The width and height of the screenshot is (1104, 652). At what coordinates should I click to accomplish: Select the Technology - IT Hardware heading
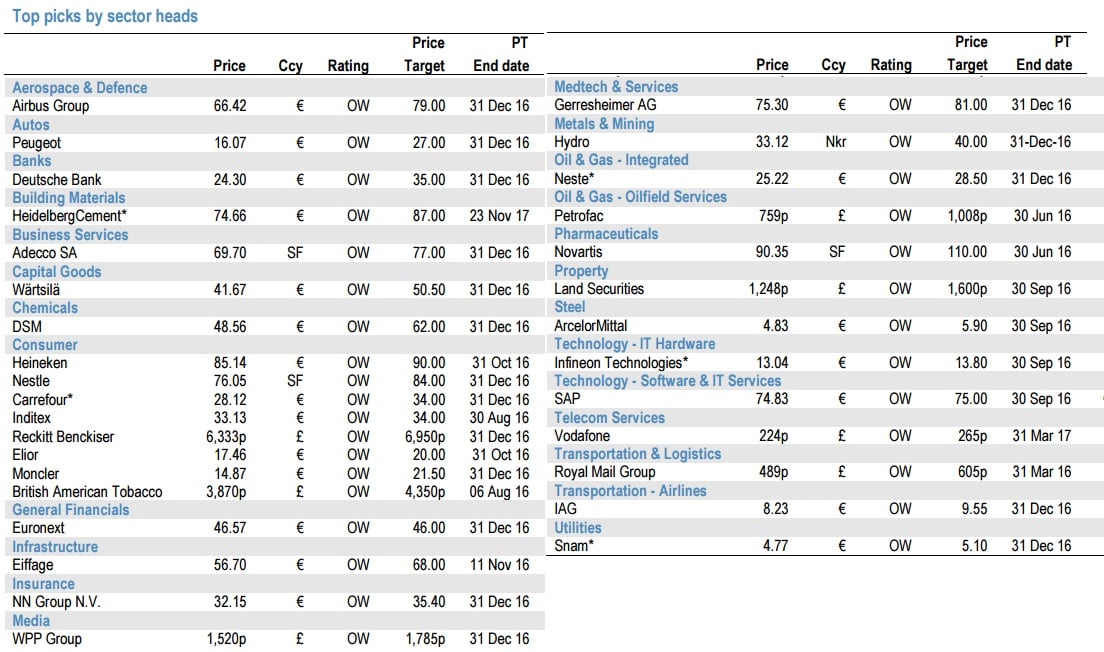pos(634,344)
